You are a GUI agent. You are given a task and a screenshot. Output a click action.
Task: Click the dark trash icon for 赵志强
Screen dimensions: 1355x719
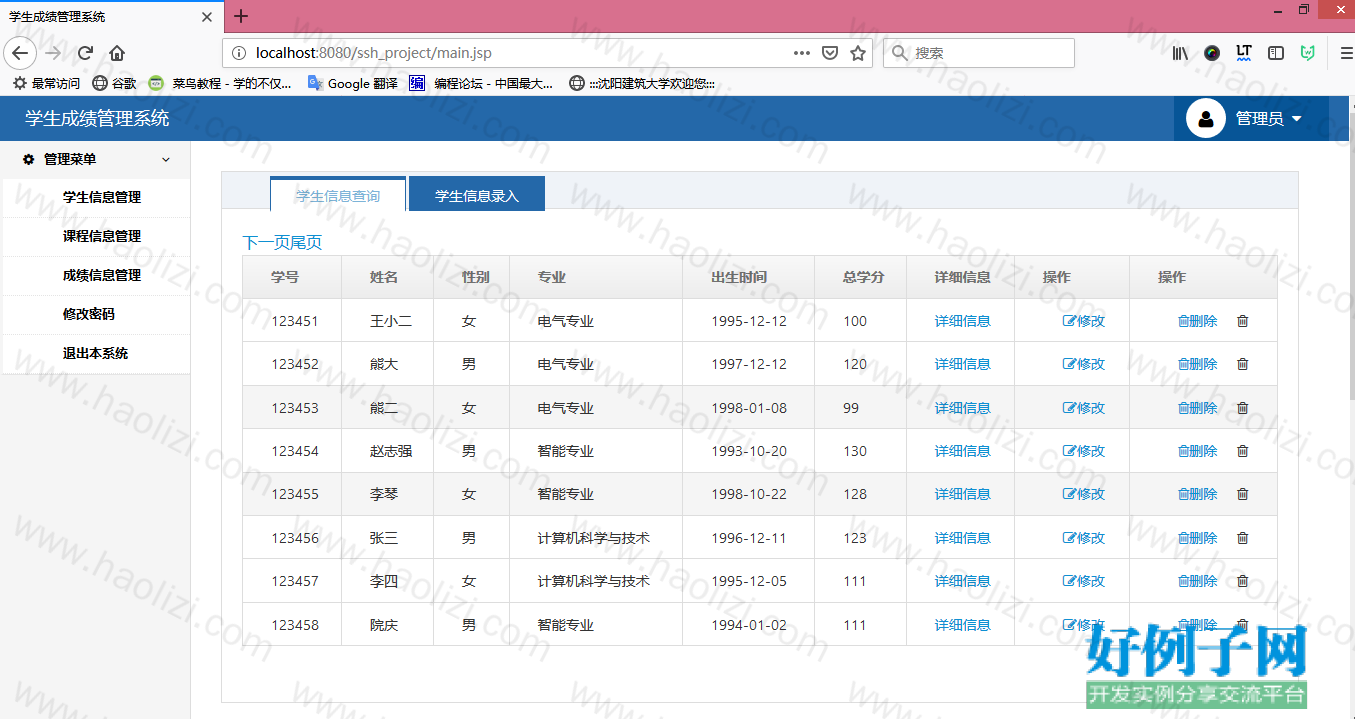coord(1243,451)
